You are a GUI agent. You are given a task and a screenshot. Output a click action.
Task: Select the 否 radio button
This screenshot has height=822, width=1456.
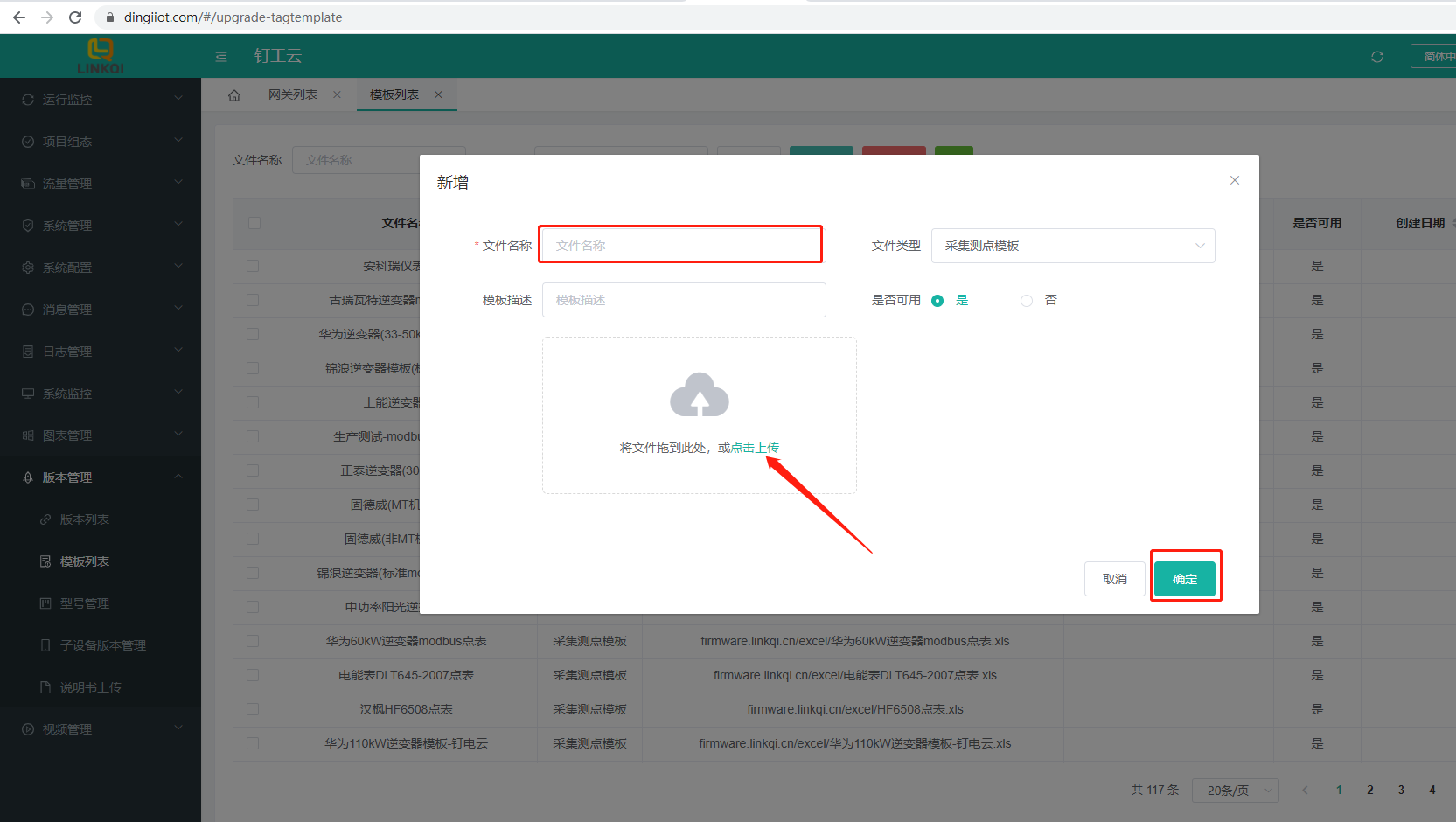click(x=1027, y=301)
